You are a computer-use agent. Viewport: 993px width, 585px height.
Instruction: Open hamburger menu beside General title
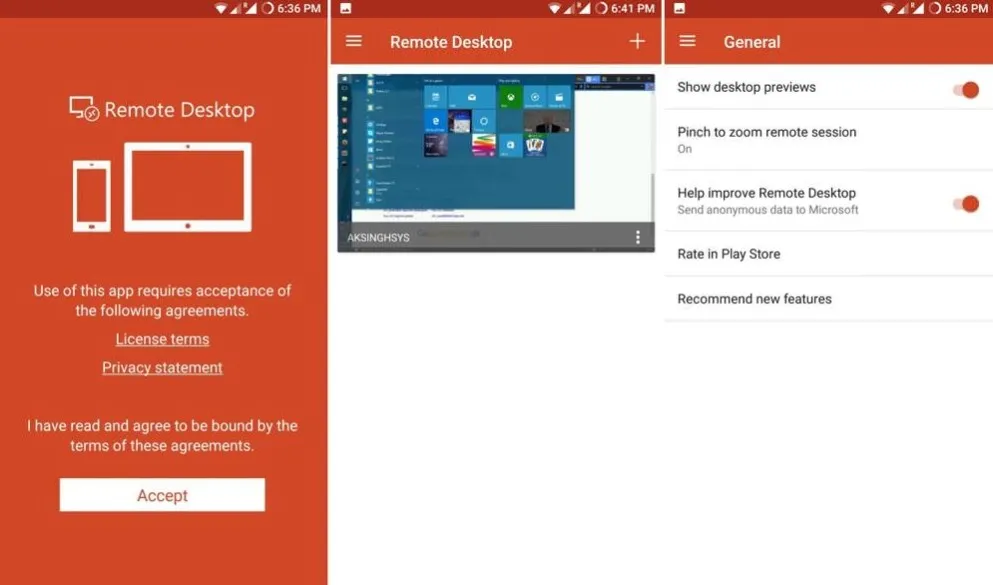pyautogui.click(x=688, y=41)
